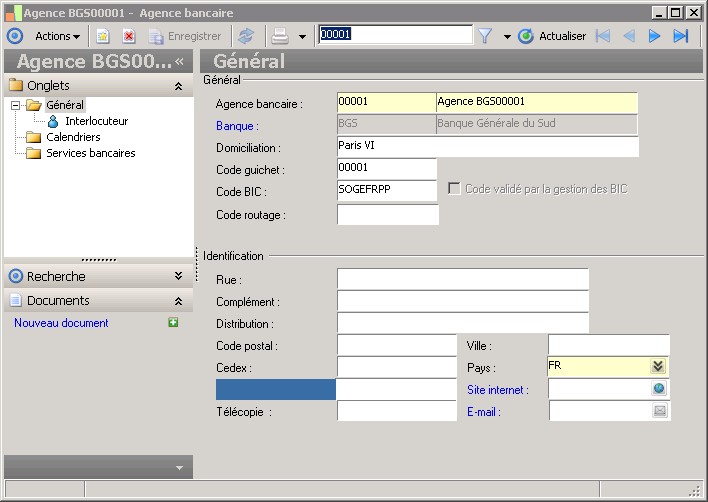Expand the Pays country dropdown
Image resolution: width=708 pixels, height=502 pixels.
point(658,367)
